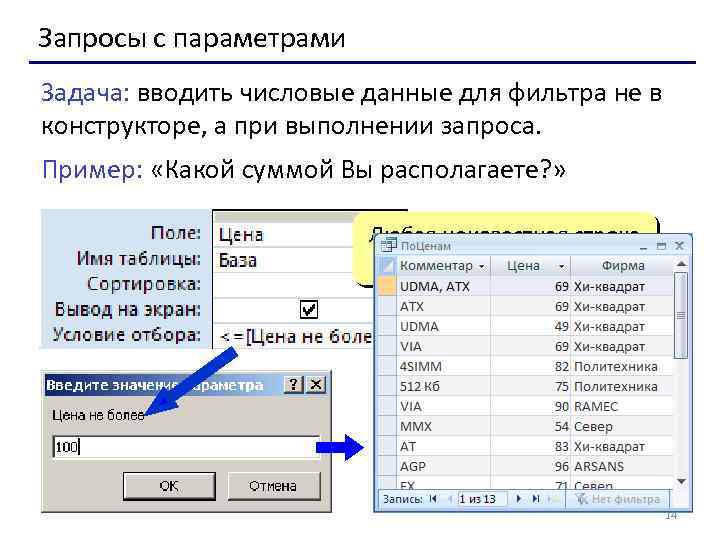Click the select-all corner box of the datasheet
Image resolution: width=720 pixels, height=540 pixels.
tap(388, 266)
